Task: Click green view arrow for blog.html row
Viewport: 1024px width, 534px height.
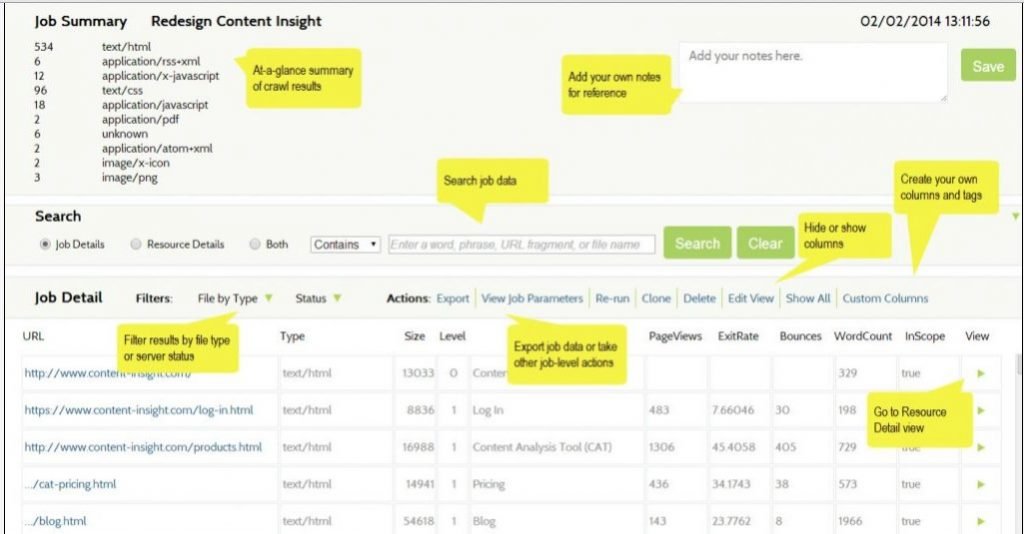Action: (x=981, y=521)
